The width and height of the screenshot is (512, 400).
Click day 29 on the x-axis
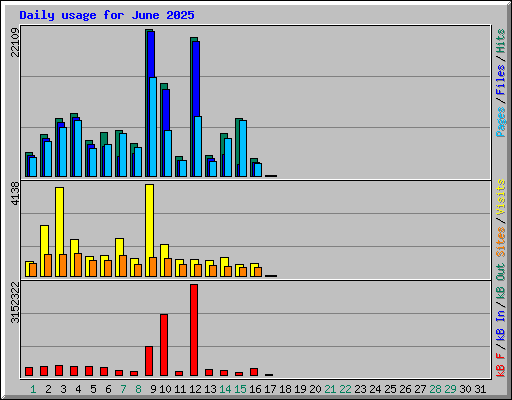tap(451, 389)
